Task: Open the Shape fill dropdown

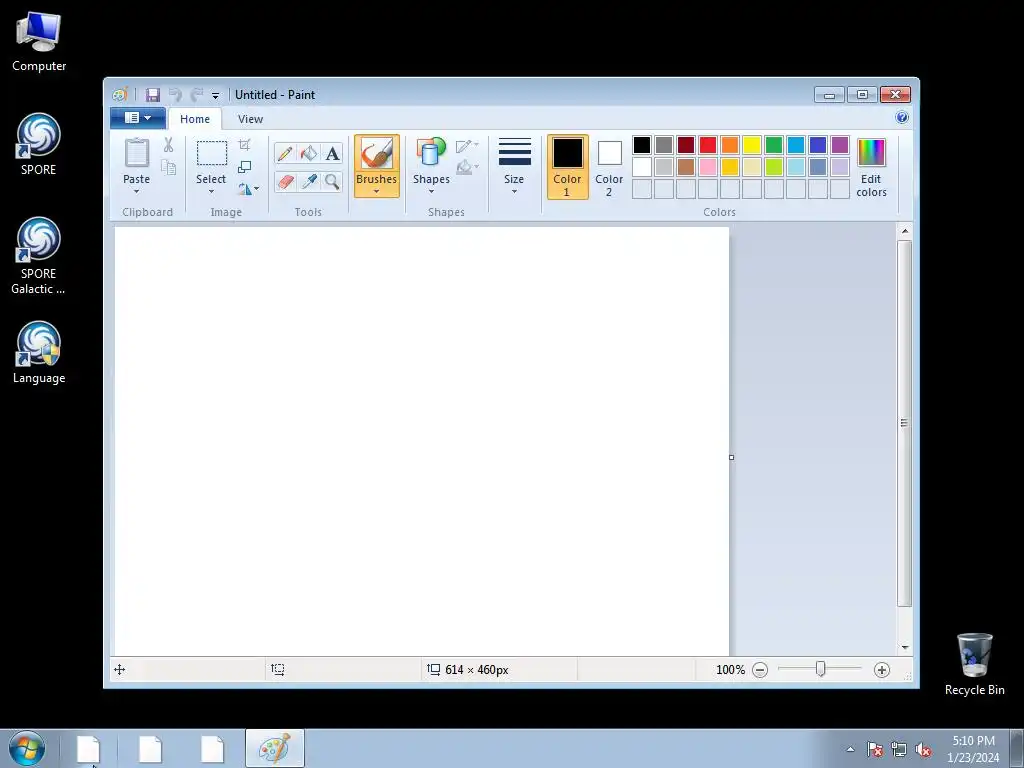Action: 467,167
